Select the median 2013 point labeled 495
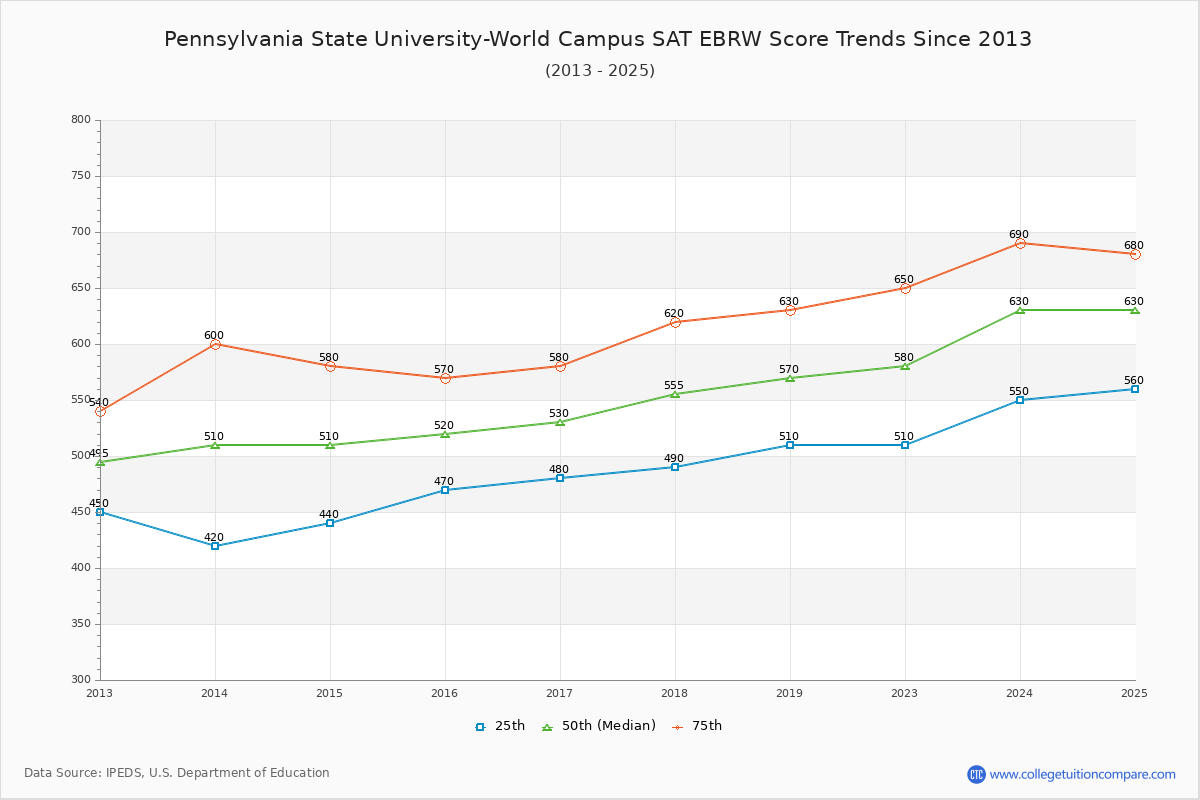 coord(100,462)
